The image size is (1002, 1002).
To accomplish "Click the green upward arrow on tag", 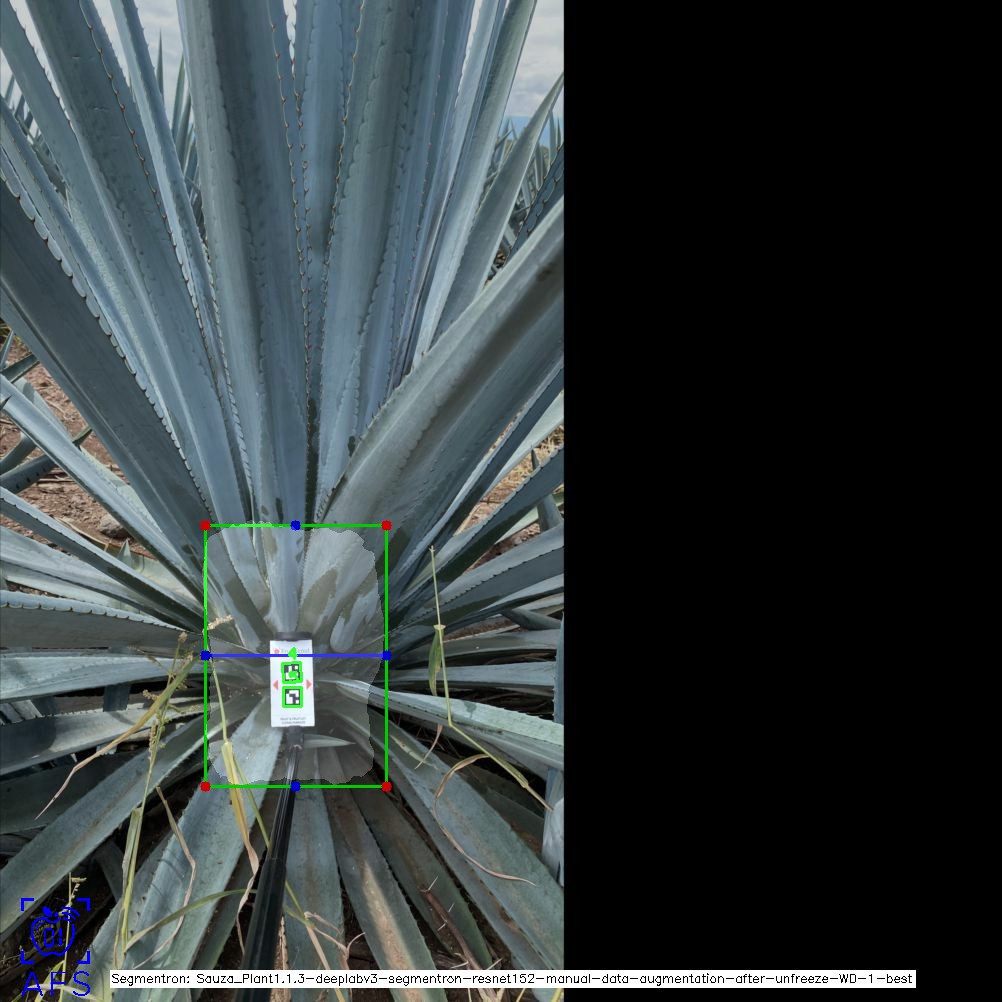I will click(x=292, y=652).
